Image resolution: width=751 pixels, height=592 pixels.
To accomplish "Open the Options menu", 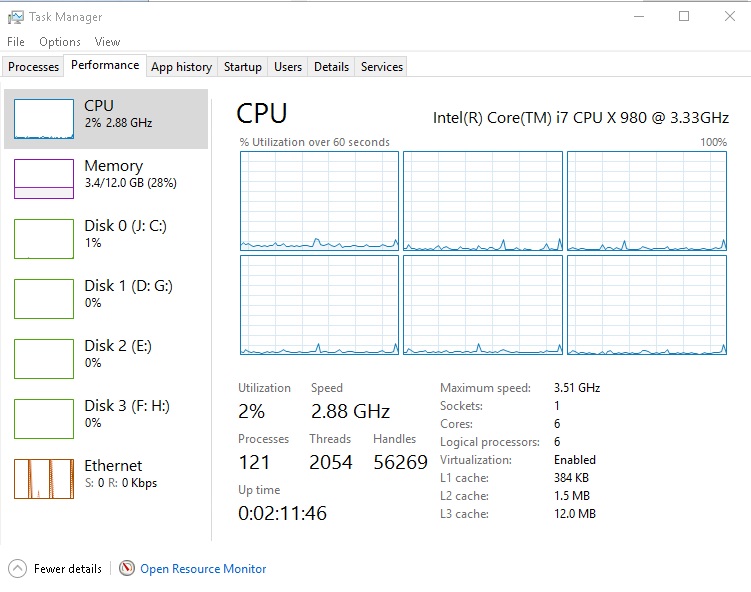I will coord(60,42).
